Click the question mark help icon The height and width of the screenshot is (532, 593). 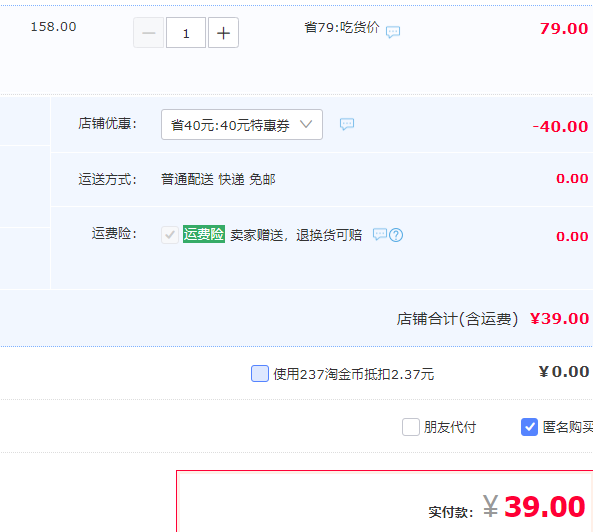click(x=396, y=235)
